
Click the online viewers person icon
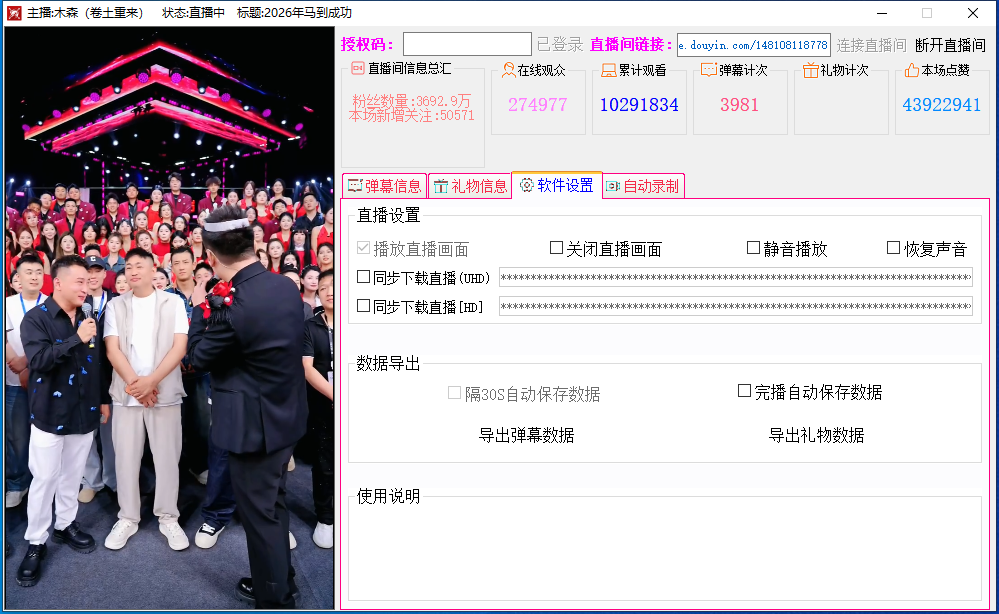pos(508,70)
